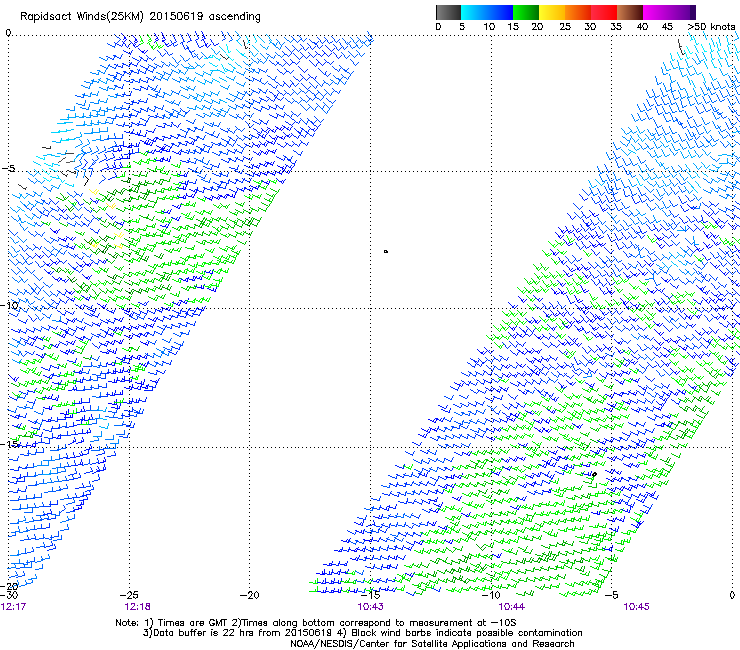This screenshot has width=740, height=650.
Task: Click the longitude label -25
Action: (129, 595)
